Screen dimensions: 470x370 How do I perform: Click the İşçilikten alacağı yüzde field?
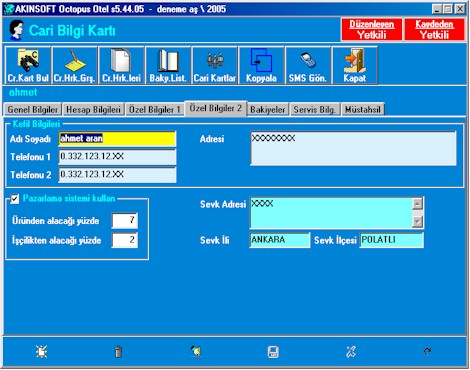tap(125, 240)
